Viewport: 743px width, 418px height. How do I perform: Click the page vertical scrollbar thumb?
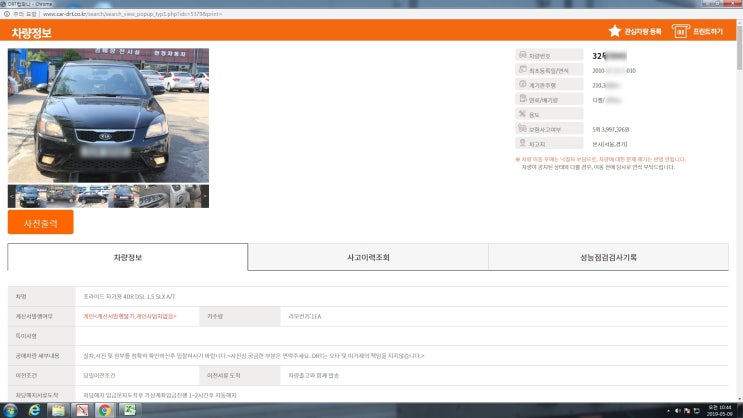(739, 46)
